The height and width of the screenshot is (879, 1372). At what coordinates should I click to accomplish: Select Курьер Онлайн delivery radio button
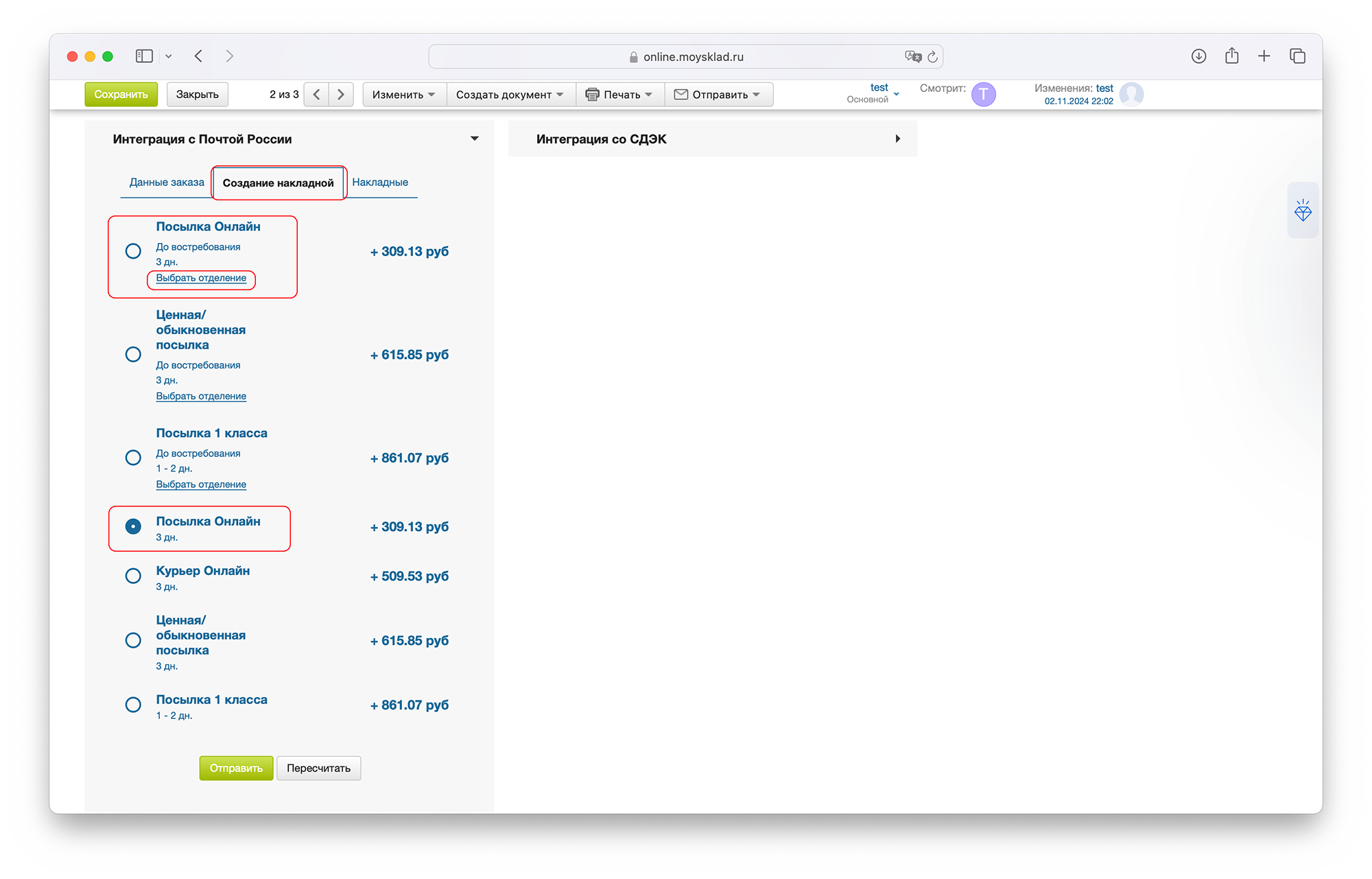tap(133, 576)
